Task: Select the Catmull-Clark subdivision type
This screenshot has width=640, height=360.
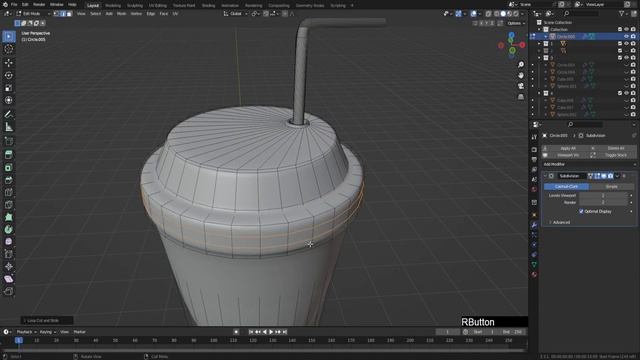Action: click(566, 187)
